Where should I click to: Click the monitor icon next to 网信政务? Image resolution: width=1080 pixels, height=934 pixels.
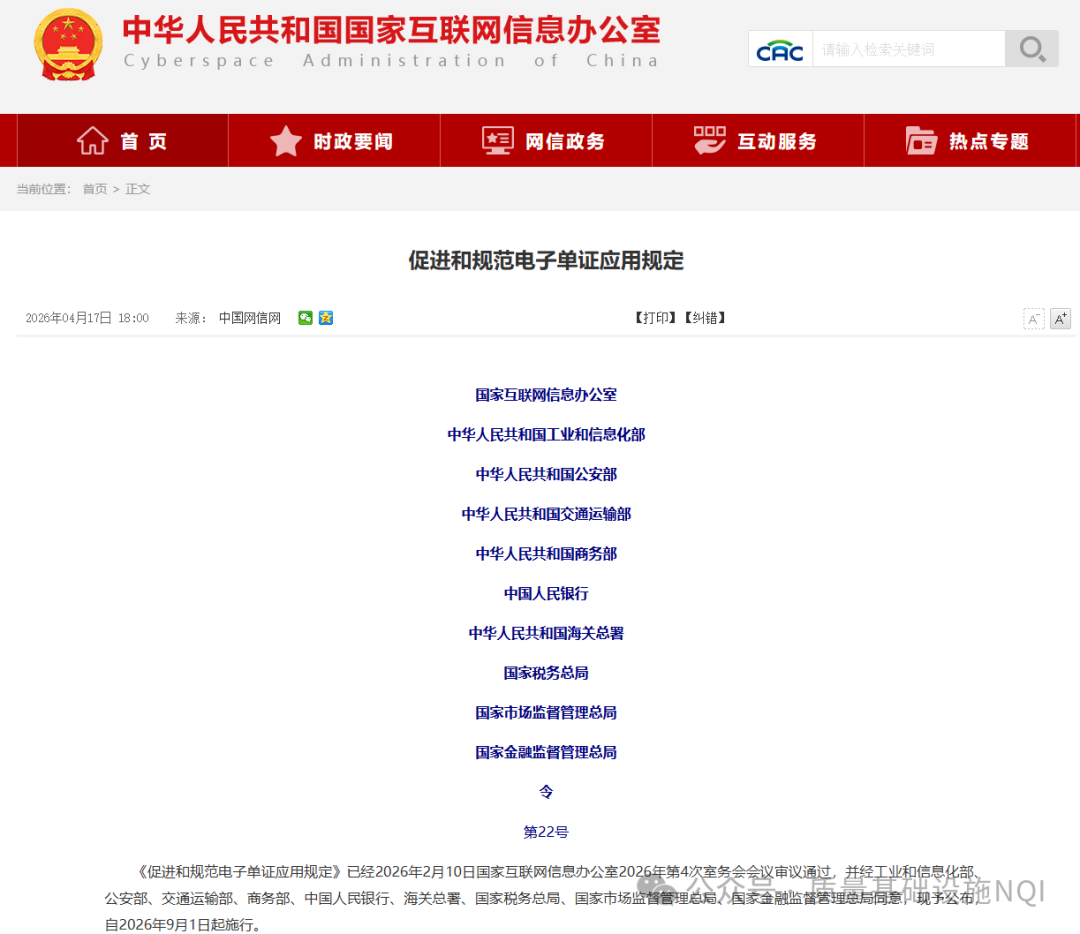pos(497,141)
